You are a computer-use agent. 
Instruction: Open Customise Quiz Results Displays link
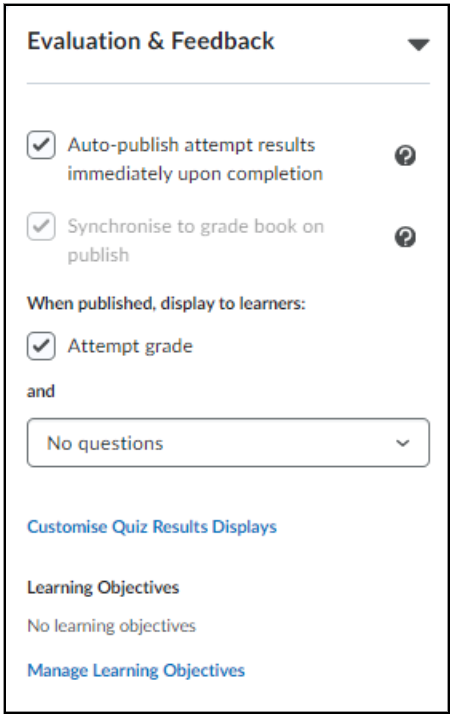(152, 527)
